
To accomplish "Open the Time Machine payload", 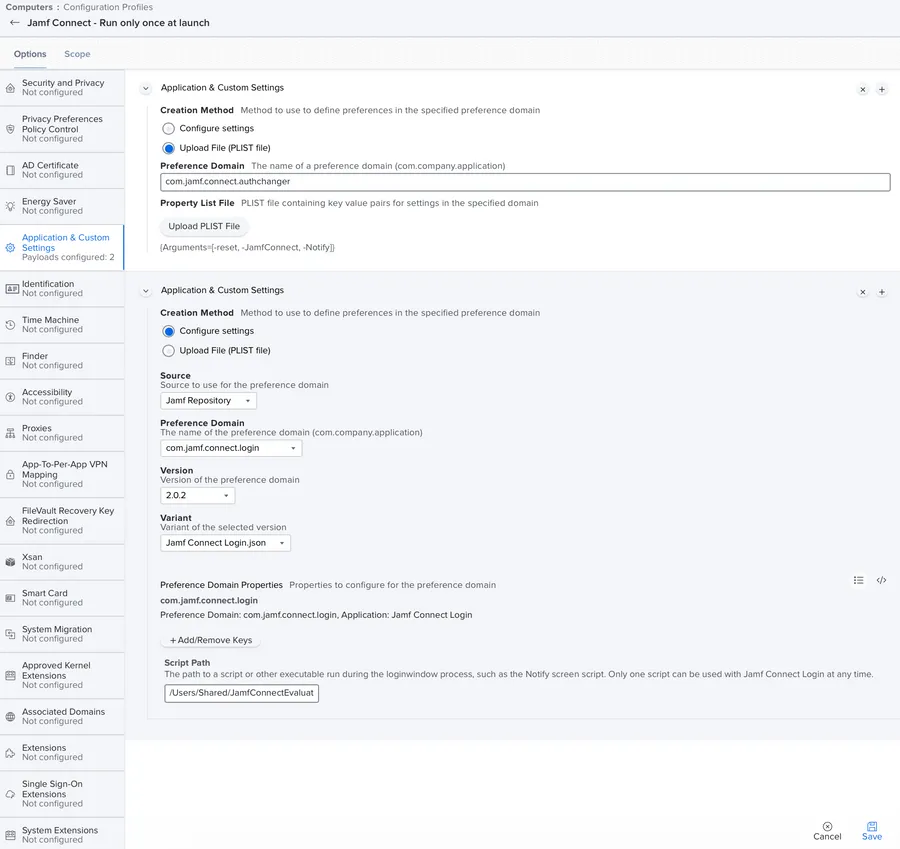I will click(x=62, y=325).
